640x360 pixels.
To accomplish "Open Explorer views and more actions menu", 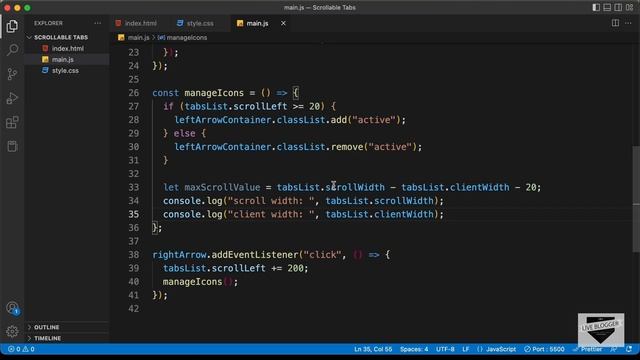I will pyautogui.click(x=98, y=23).
